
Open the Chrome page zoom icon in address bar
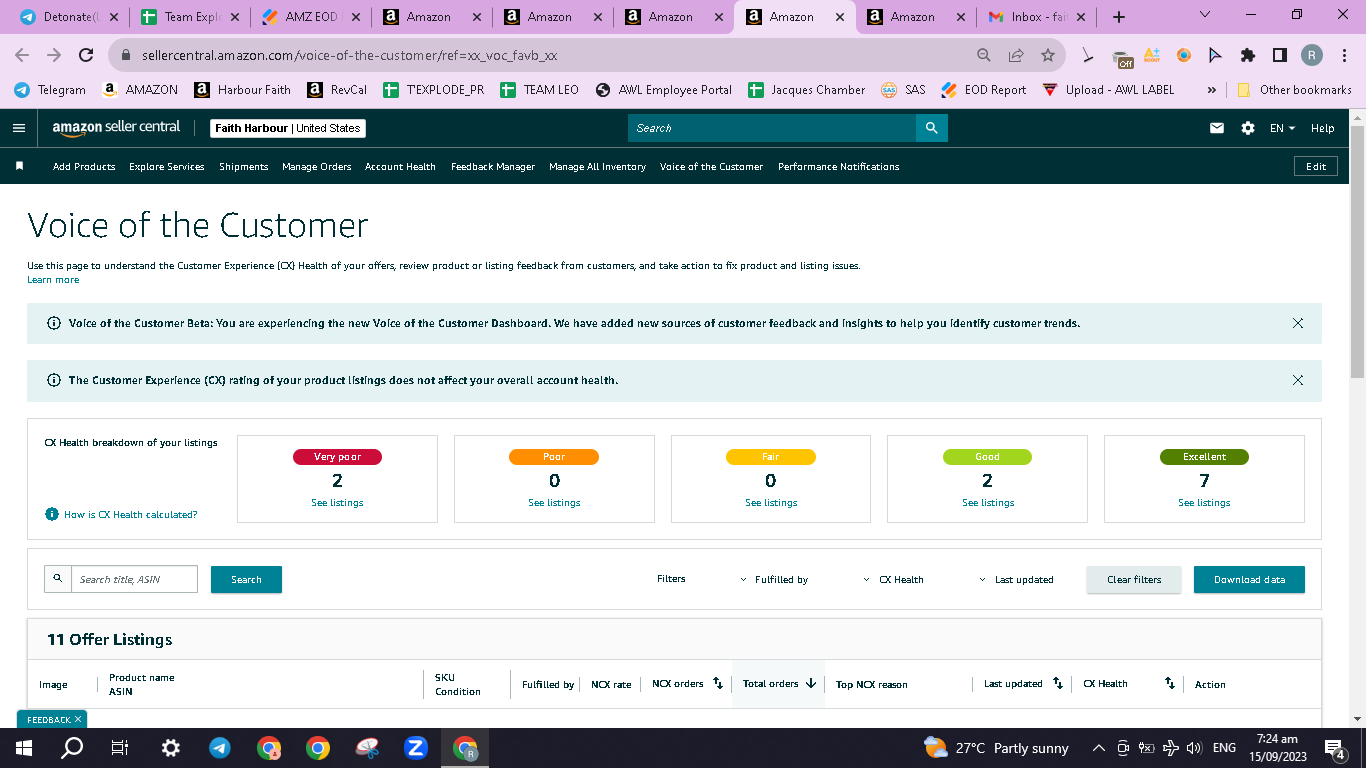click(x=984, y=55)
